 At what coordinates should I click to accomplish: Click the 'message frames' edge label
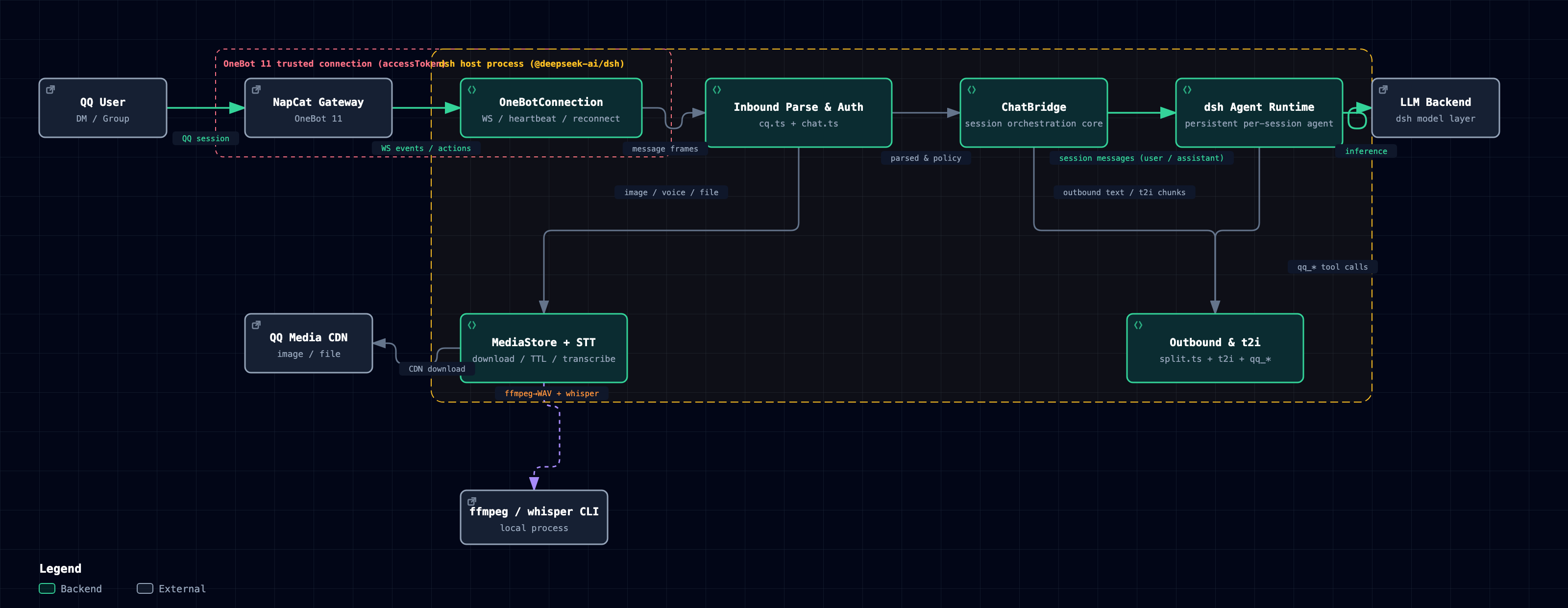[x=665, y=149]
